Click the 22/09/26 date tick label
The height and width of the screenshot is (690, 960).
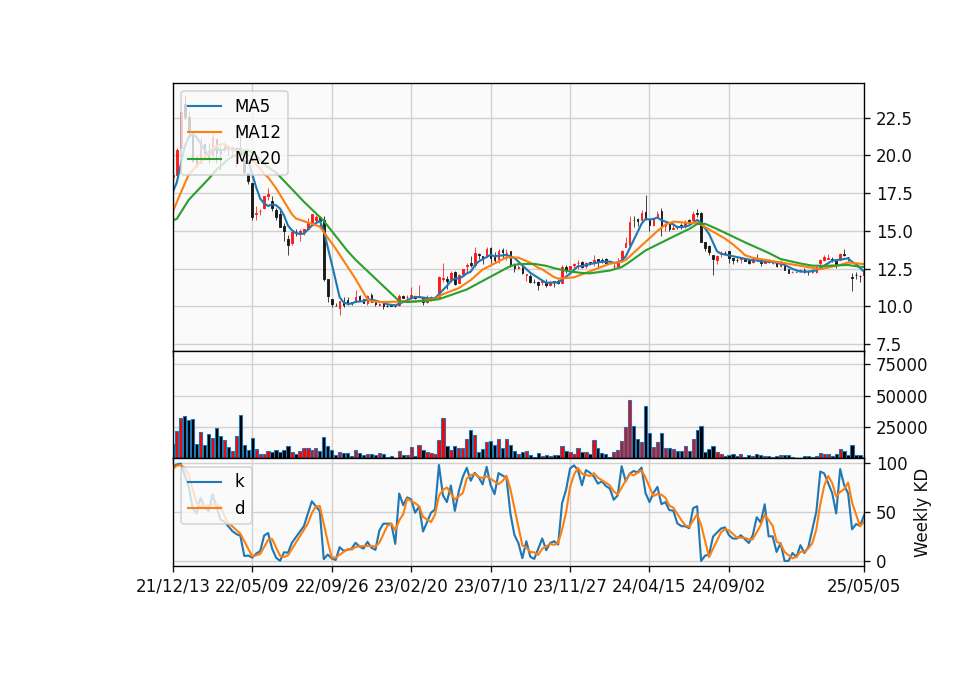coord(331,586)
